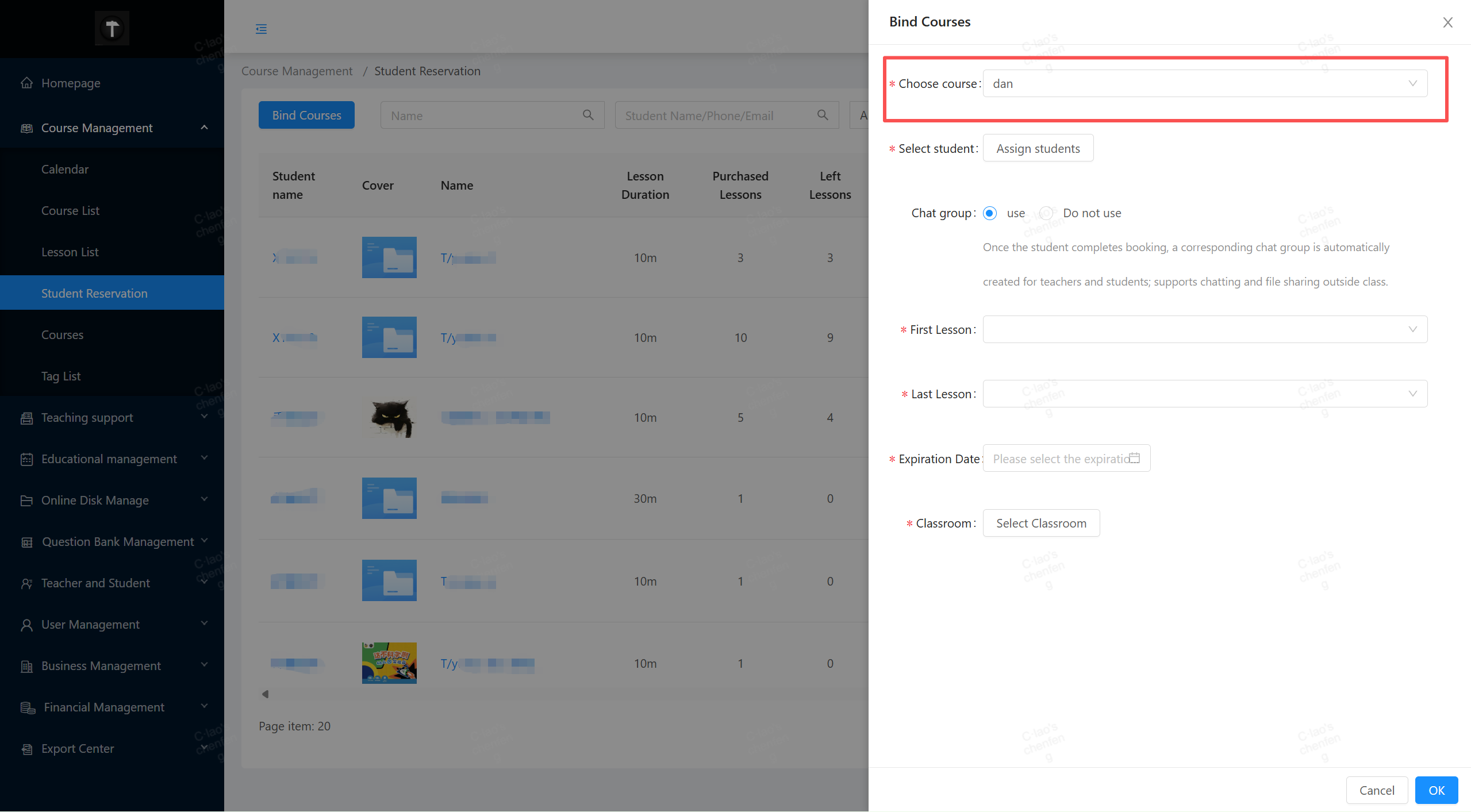Click the table's left horizontal scroll arrow
The height and width of the screenshot is (812, 1471).
click(265, 694)
